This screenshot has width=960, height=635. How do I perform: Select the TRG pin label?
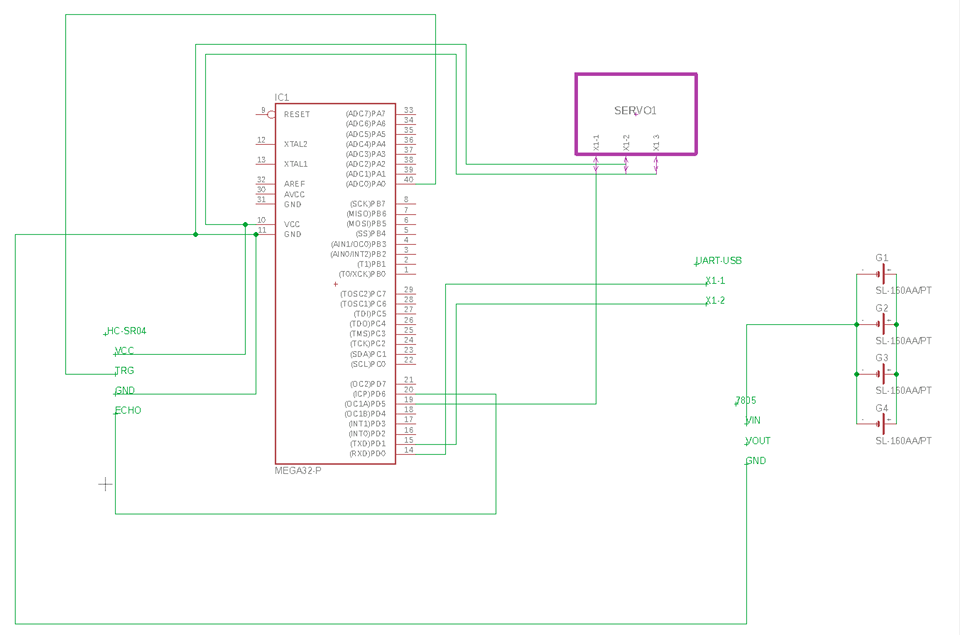(124, 370)
